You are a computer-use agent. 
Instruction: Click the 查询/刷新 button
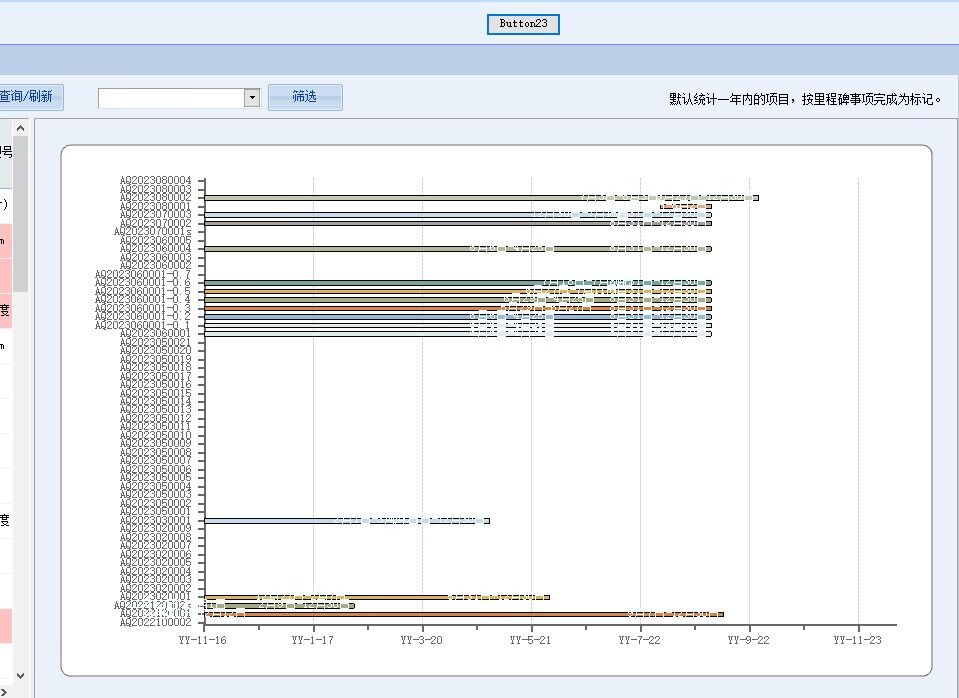click(x=31, y=97)
